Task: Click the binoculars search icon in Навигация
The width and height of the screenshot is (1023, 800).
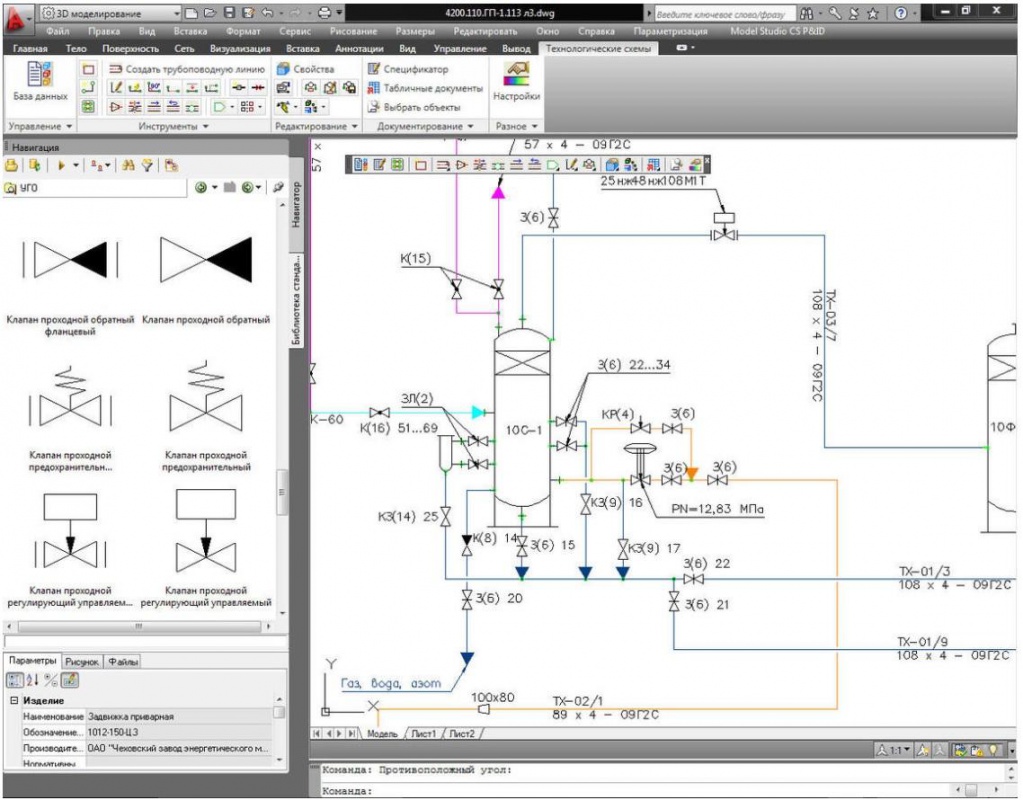Action: pos(129,166)
